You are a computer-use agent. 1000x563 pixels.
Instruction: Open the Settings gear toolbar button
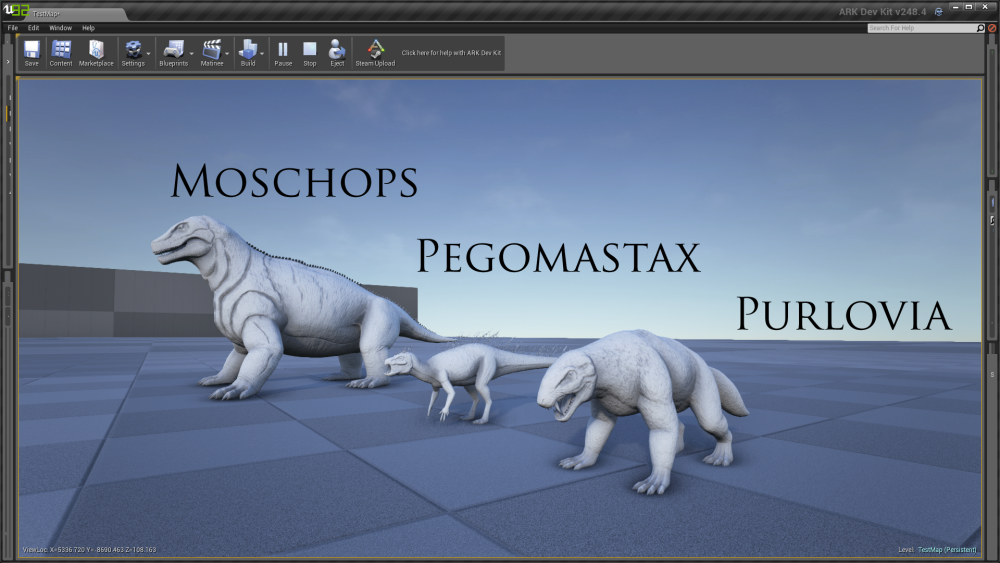pos(133,53)
